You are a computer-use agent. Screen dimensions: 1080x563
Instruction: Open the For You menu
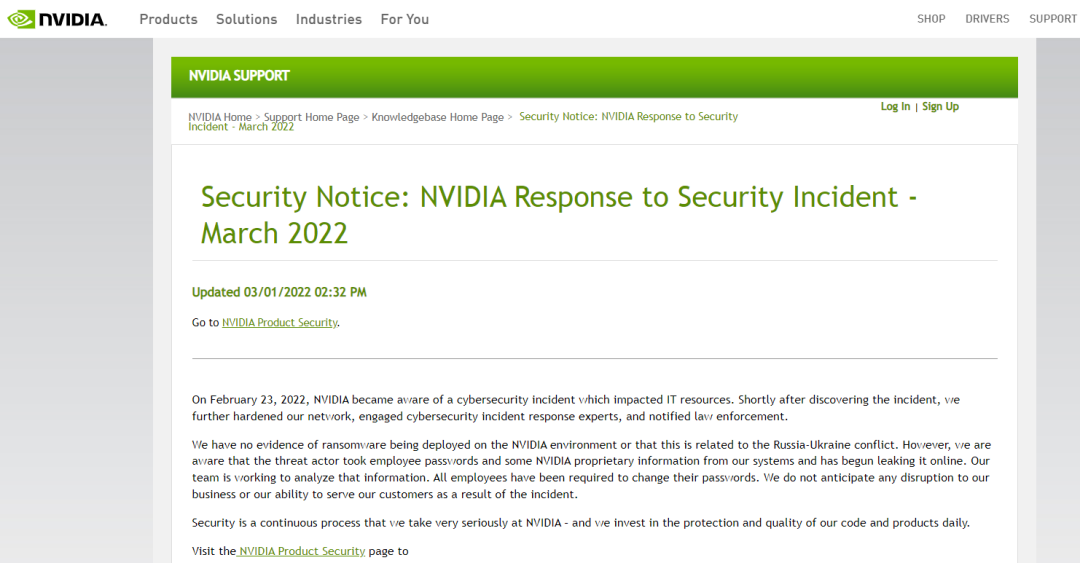[405, 19]
